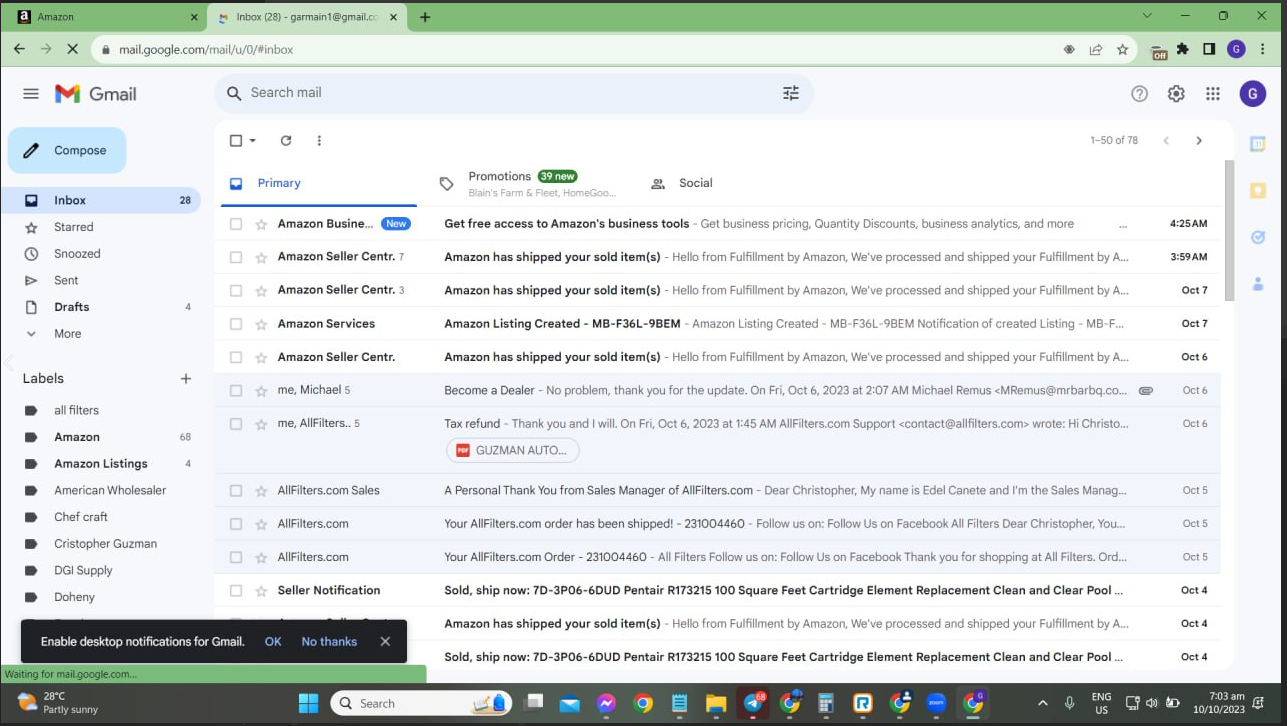
Task: Dismiss the notification prompt with X
Action: click(385, 641)
